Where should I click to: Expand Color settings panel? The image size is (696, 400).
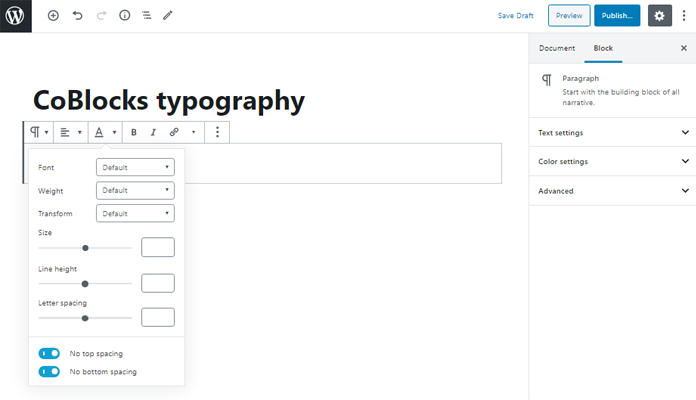point(613,162)
